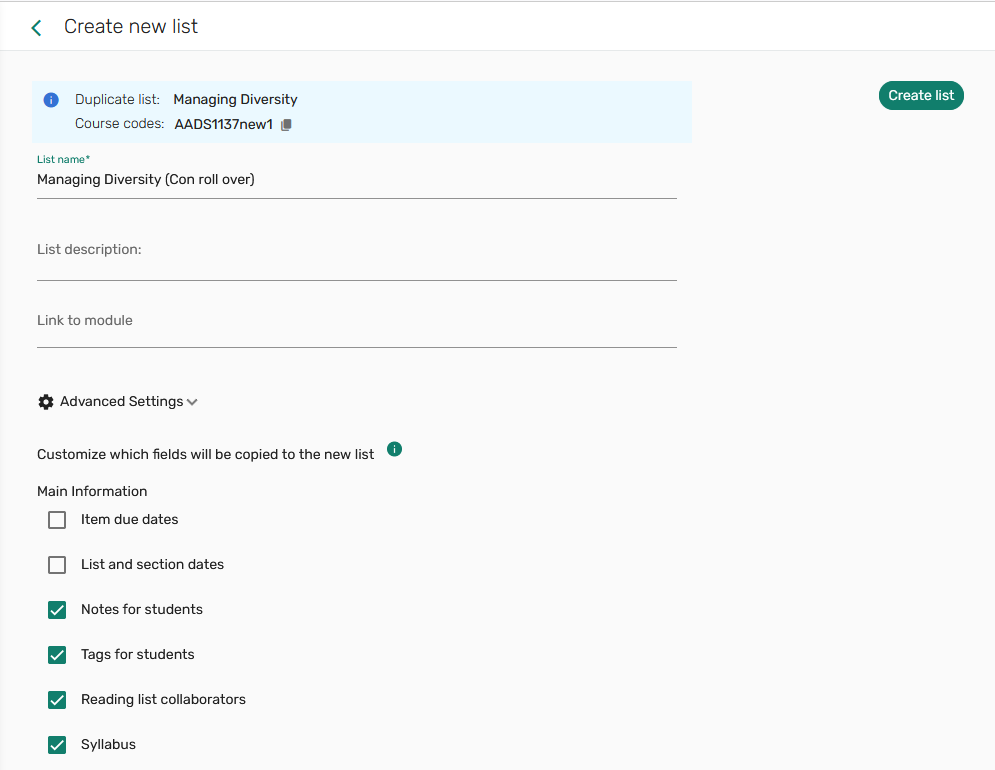Open the info tooltip next to customize fields
The height and width of the screenshot is (770, 995).
394,449
